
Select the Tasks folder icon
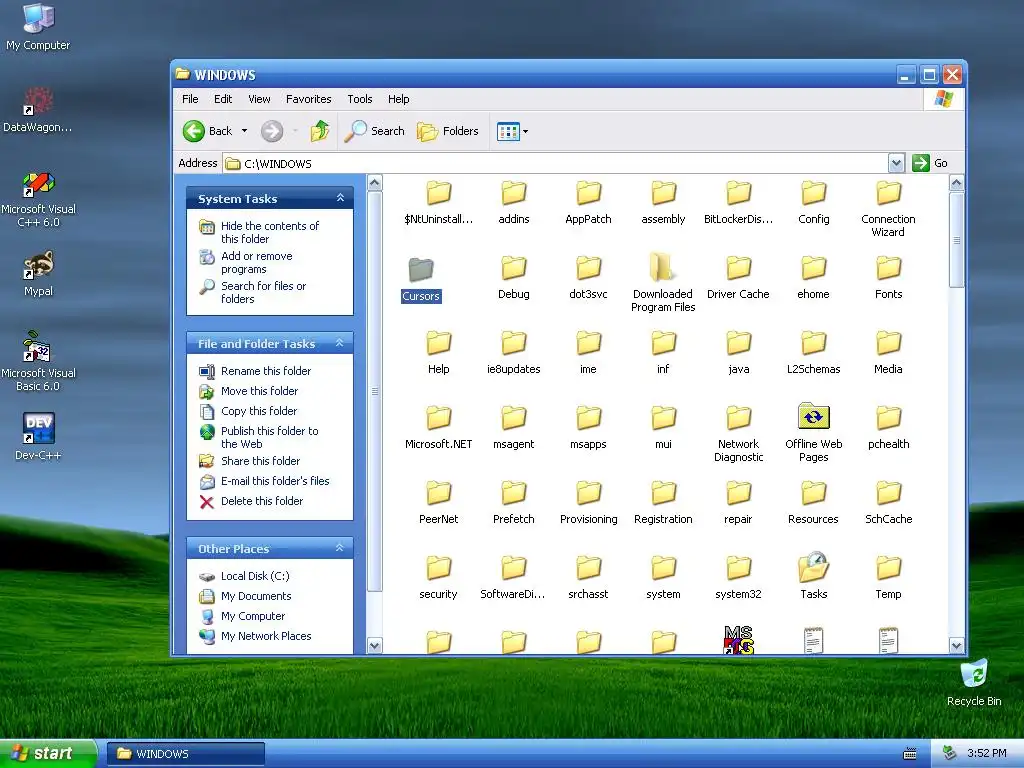pyautogui.click(x=813, y=567)
